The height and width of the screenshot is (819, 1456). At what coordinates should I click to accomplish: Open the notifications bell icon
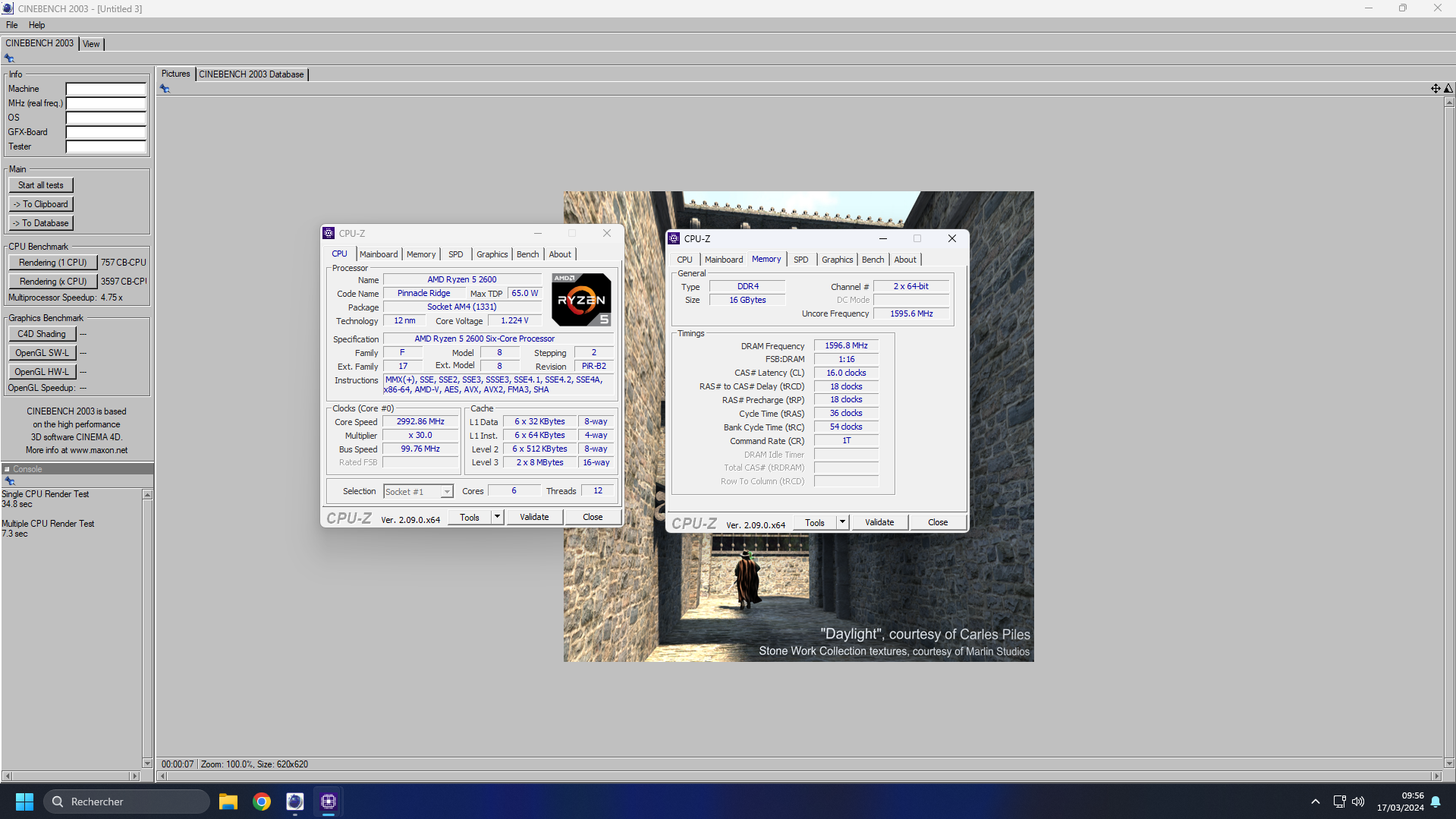[x=1436, y=802]
